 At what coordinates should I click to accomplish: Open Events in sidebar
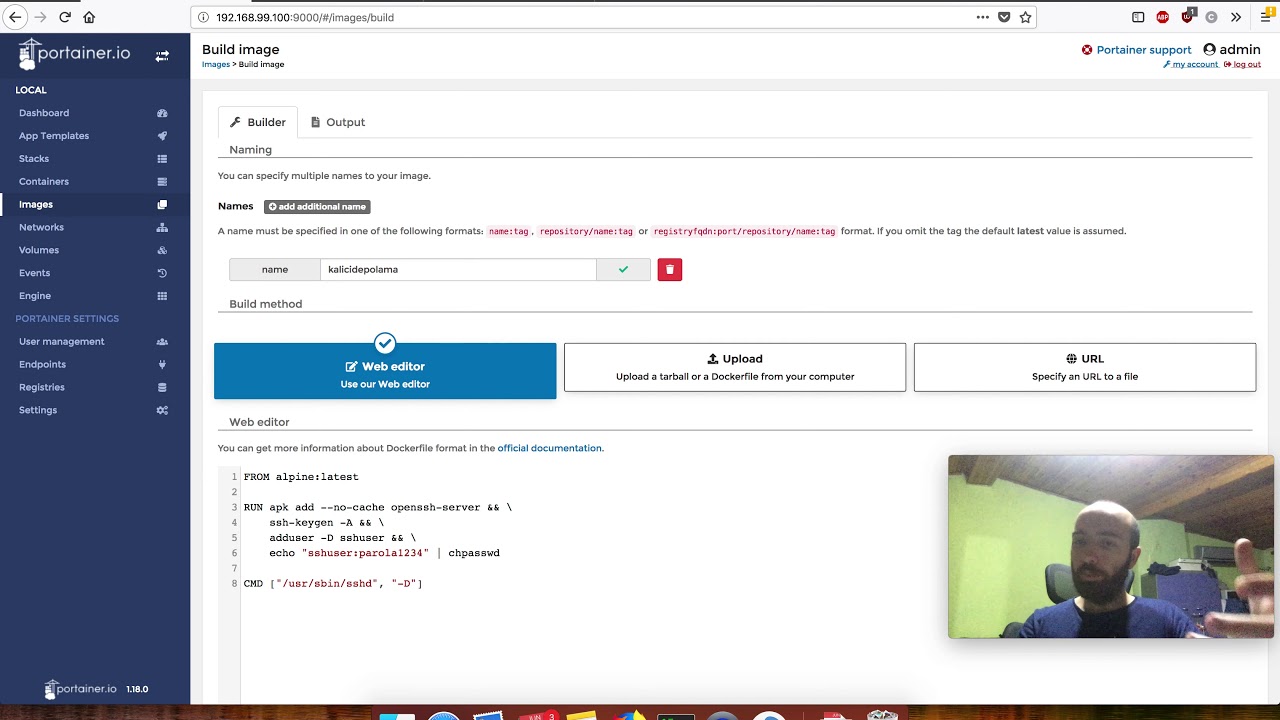(x=34, y=273)
